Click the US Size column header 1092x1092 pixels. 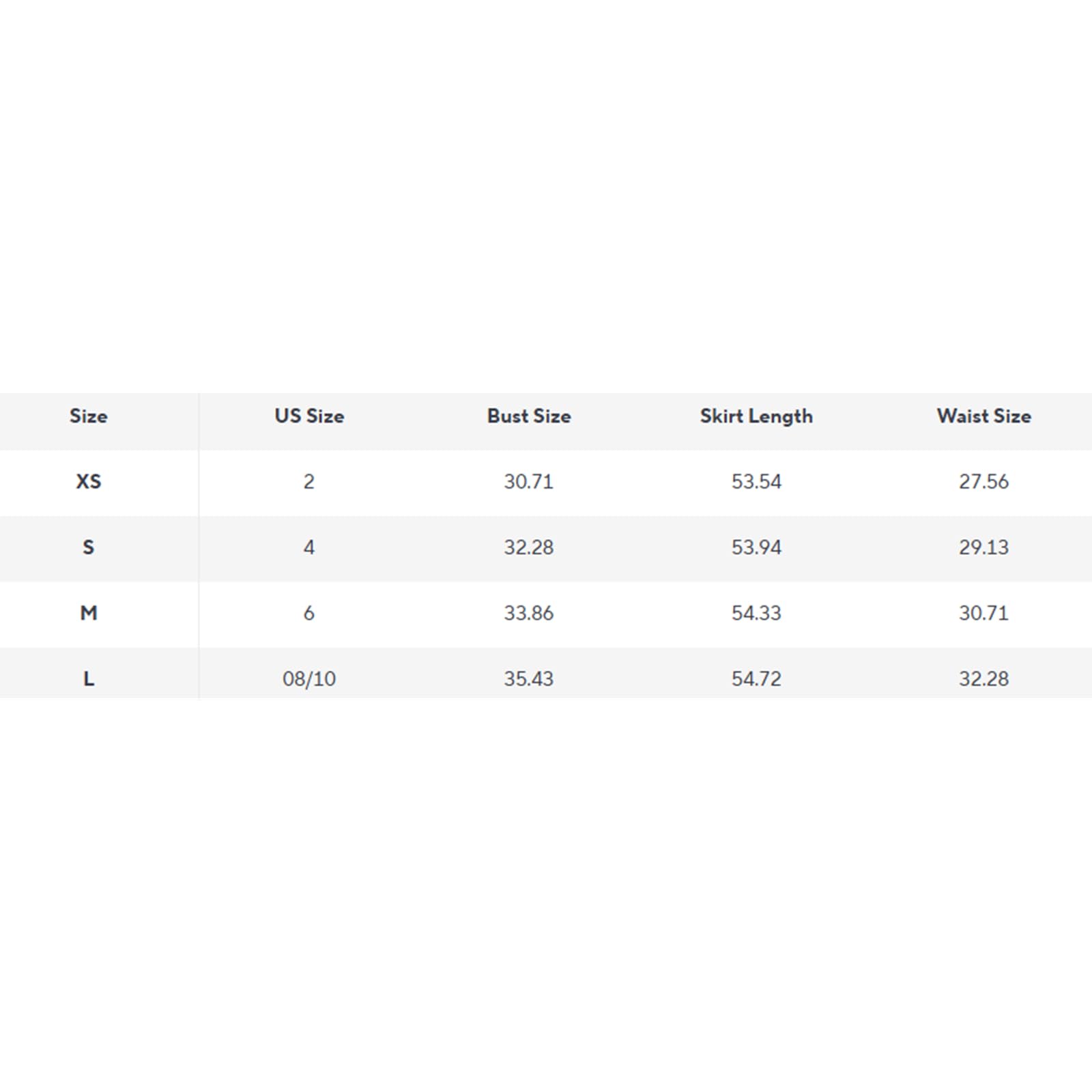pos(309,416)
